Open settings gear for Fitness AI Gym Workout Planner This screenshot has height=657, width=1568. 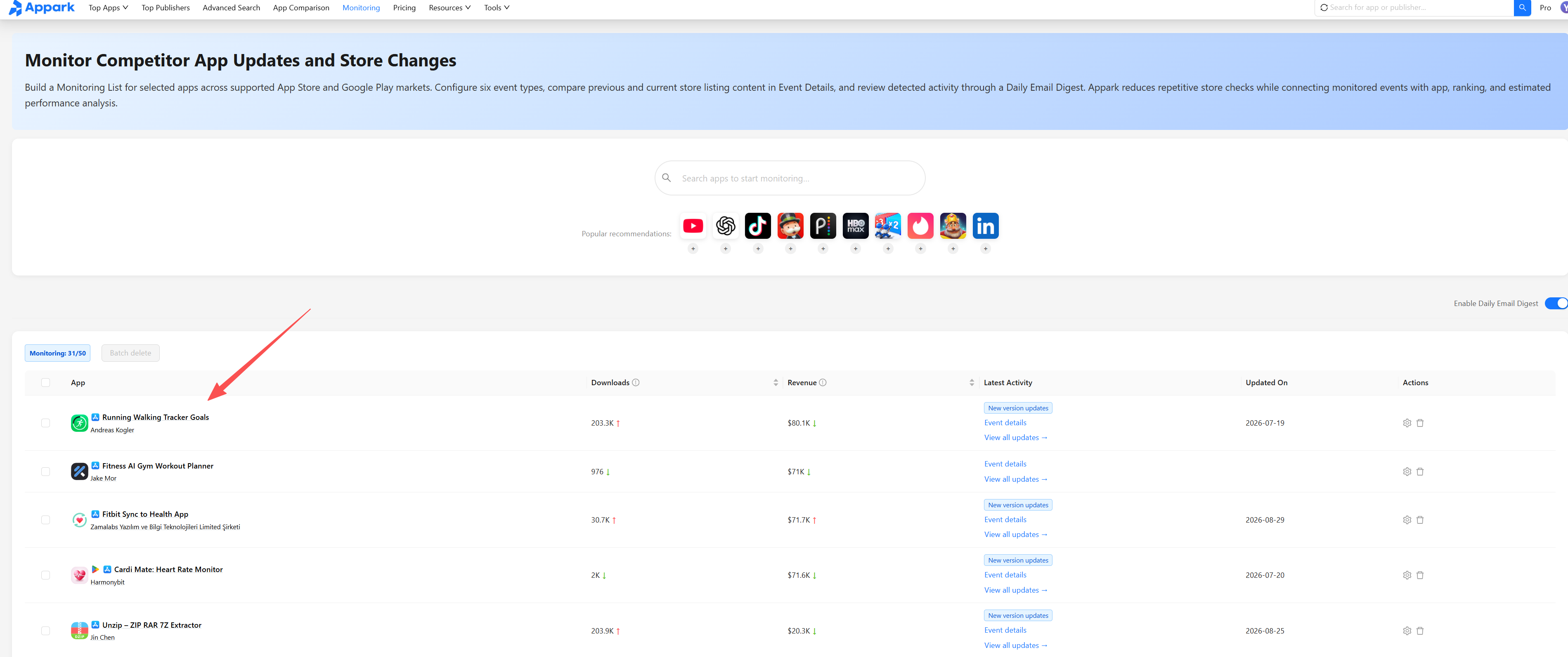pos(1407,471)
